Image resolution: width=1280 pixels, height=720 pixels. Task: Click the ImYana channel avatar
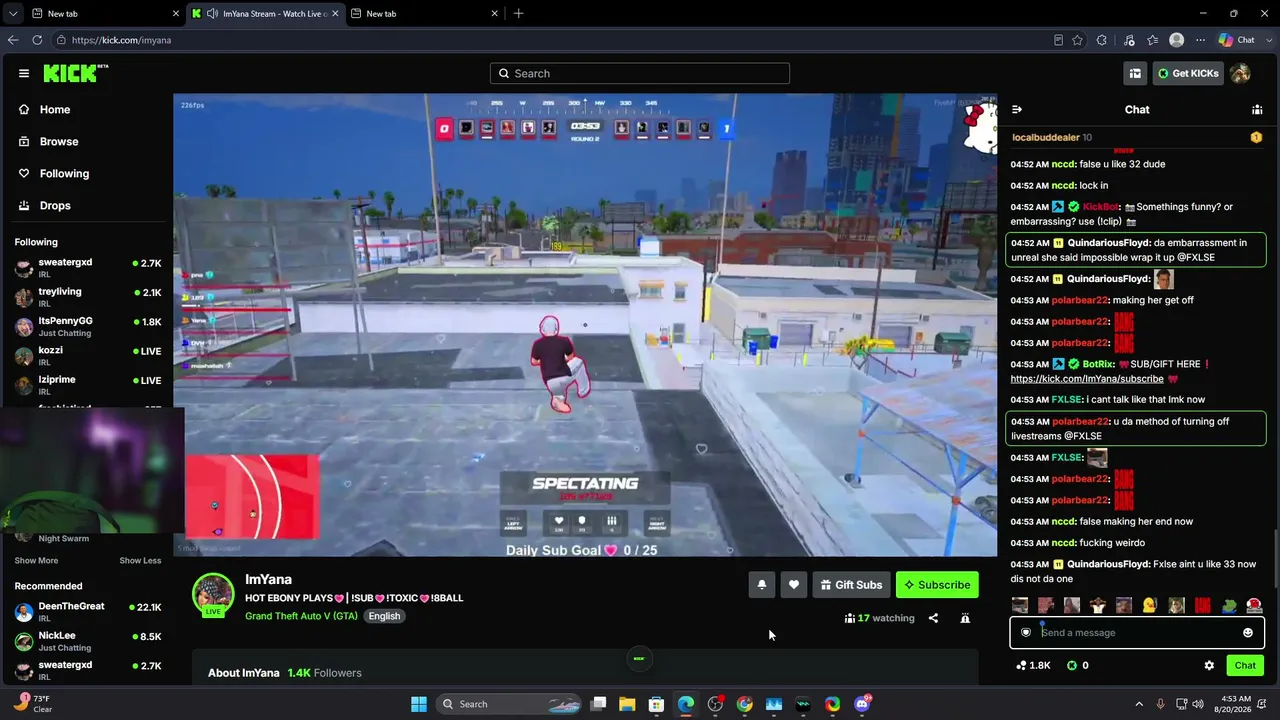coord(213,594)
